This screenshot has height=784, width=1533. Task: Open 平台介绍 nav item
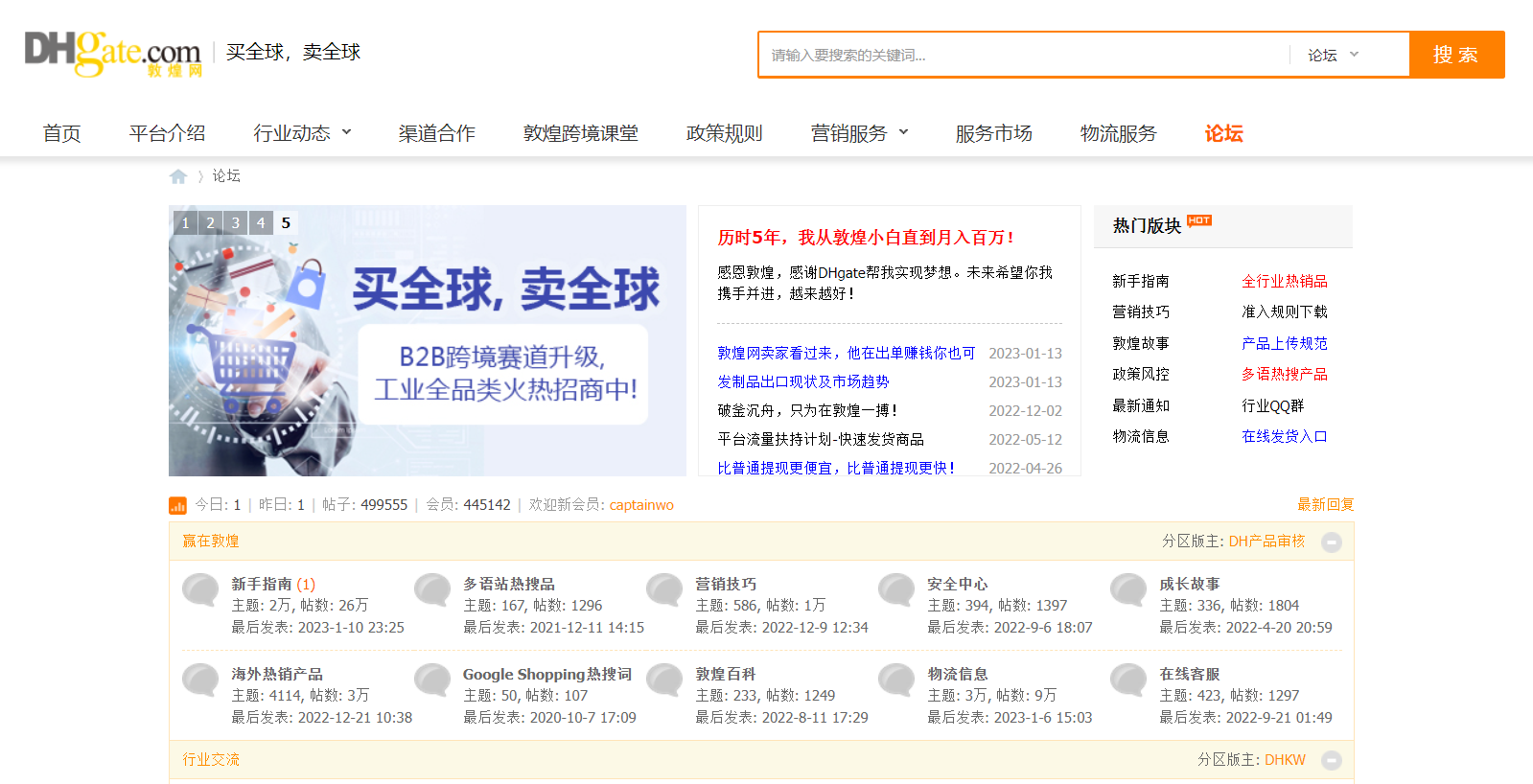tap(167, 133)
